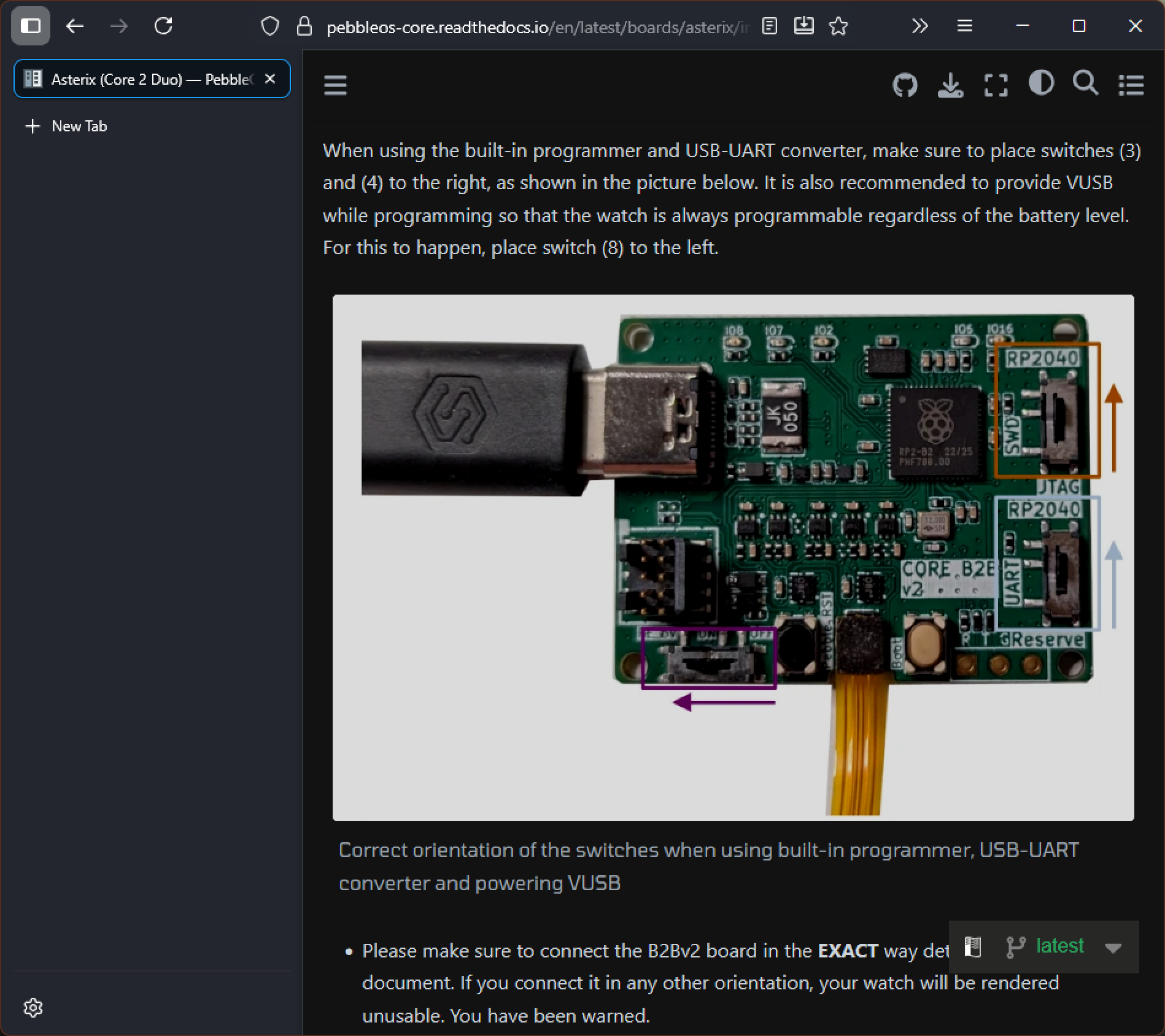This screenshot has width=1165, height=1036.
Task: Close the Asterix (Core 2 Duo) tab
Action: coord(270,79)
